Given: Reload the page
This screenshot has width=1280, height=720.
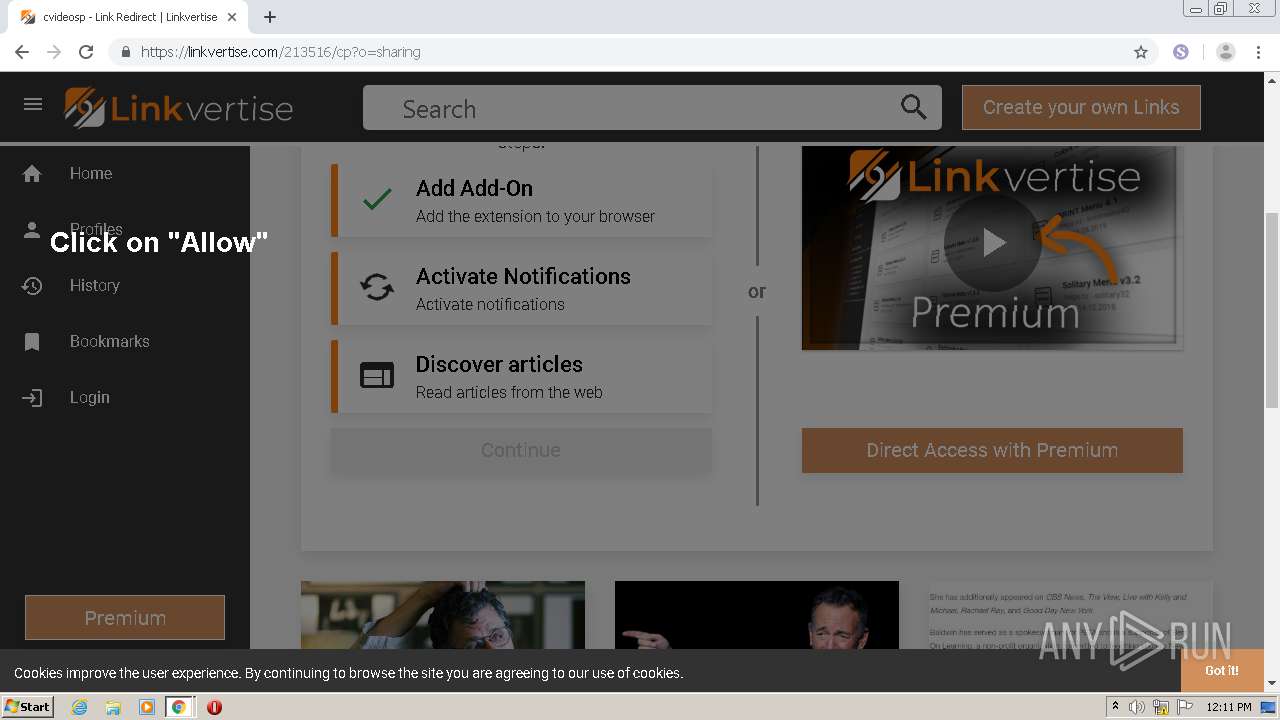Looking at the screenshot, I should point(86,52).
